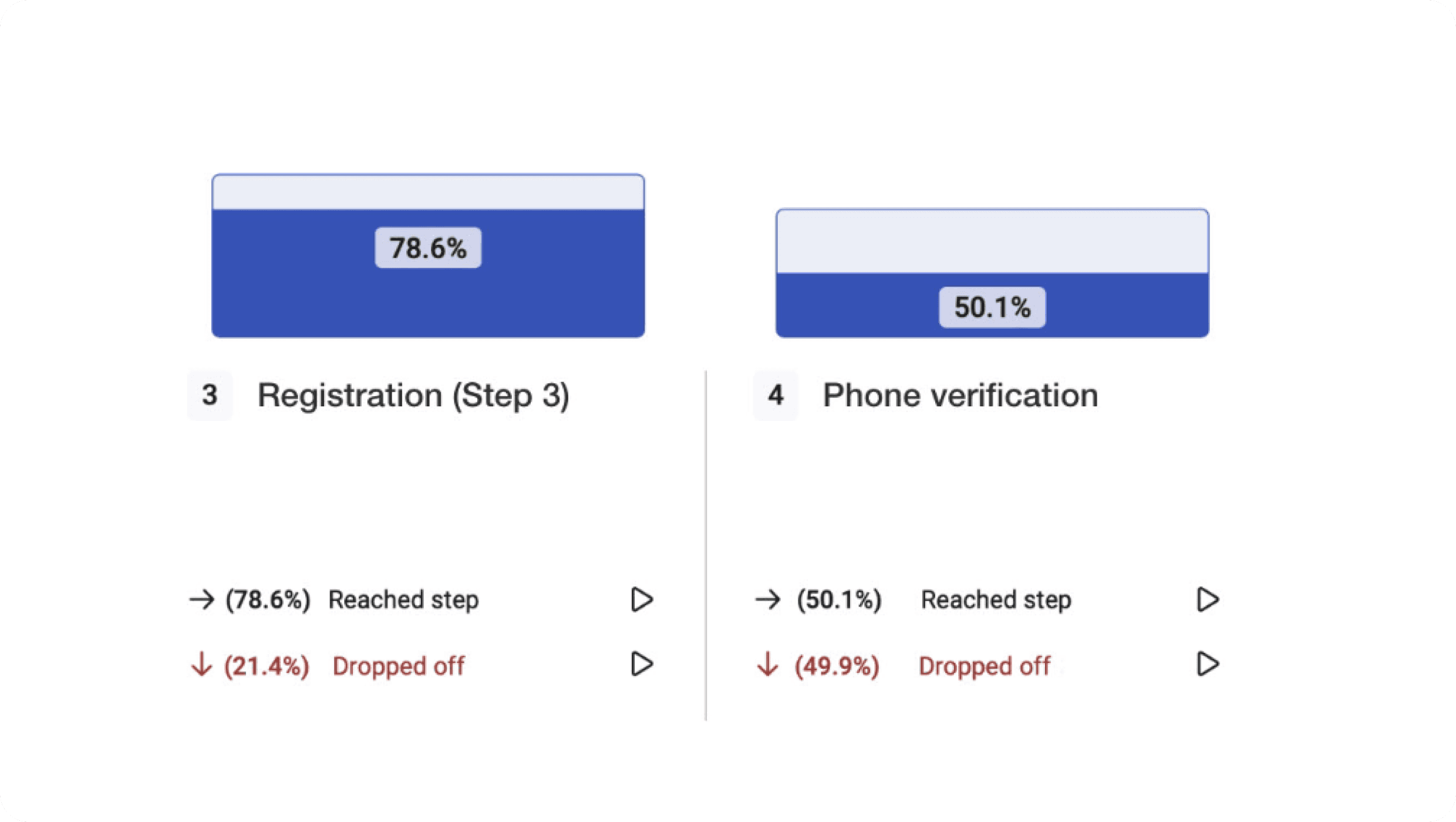This screenshot has width=1456, height=822.
Task: Click the red down arrow beside (49.9%)
Action: (x=767, y=665)
